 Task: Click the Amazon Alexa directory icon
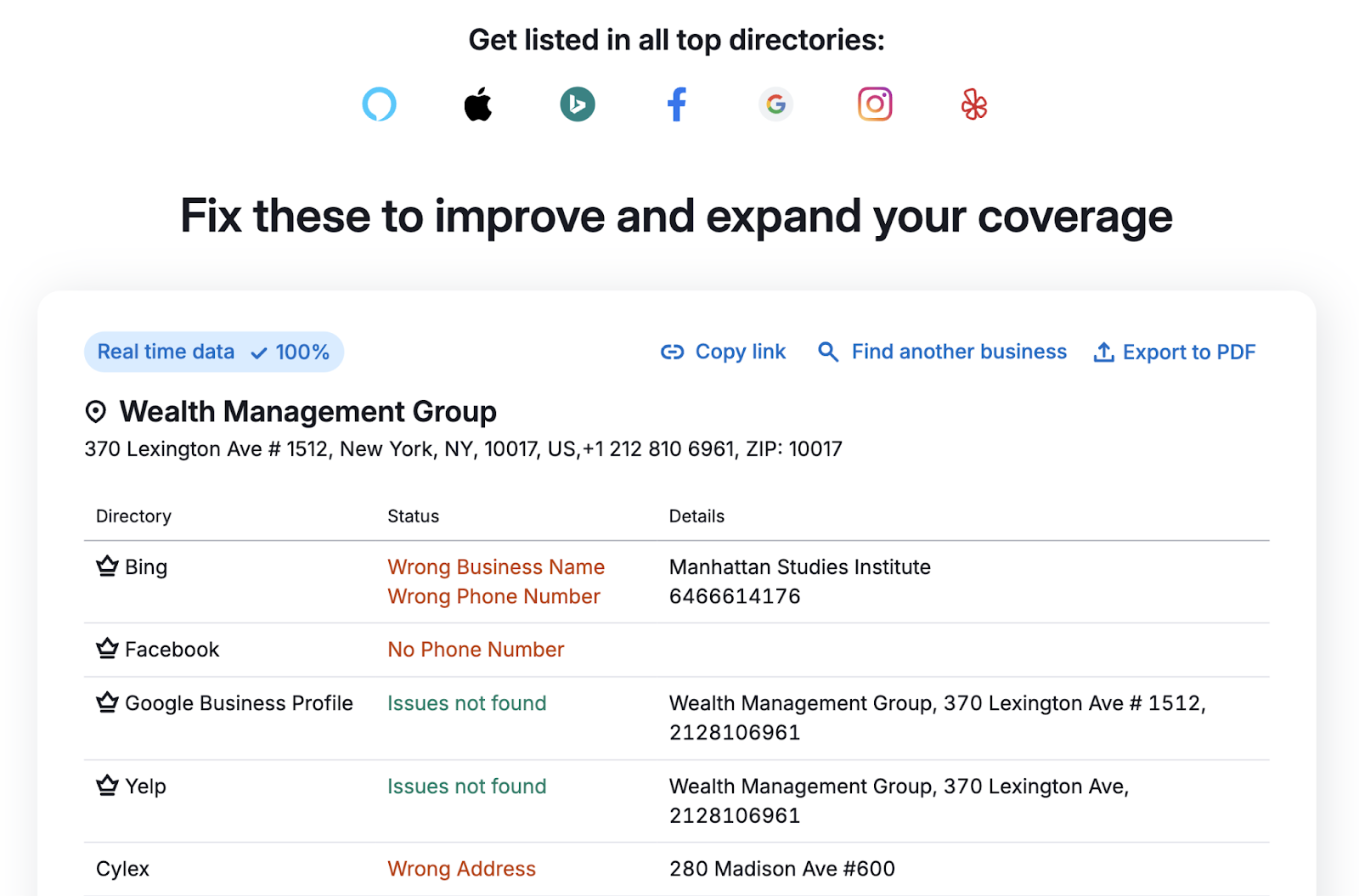tap(379, 104)
